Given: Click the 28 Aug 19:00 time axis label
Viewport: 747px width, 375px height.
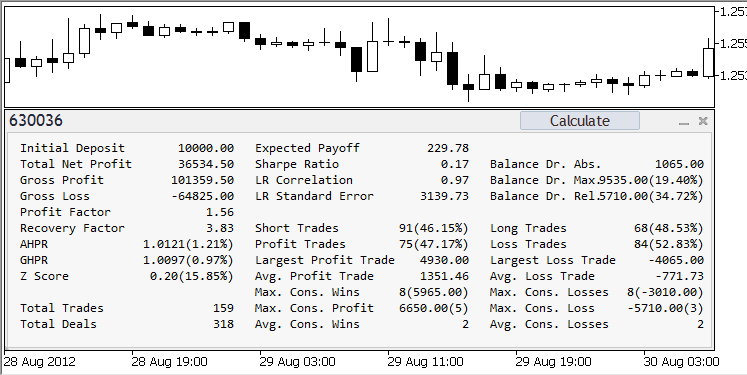Looking at the screenshot, I should pos(169,362).
